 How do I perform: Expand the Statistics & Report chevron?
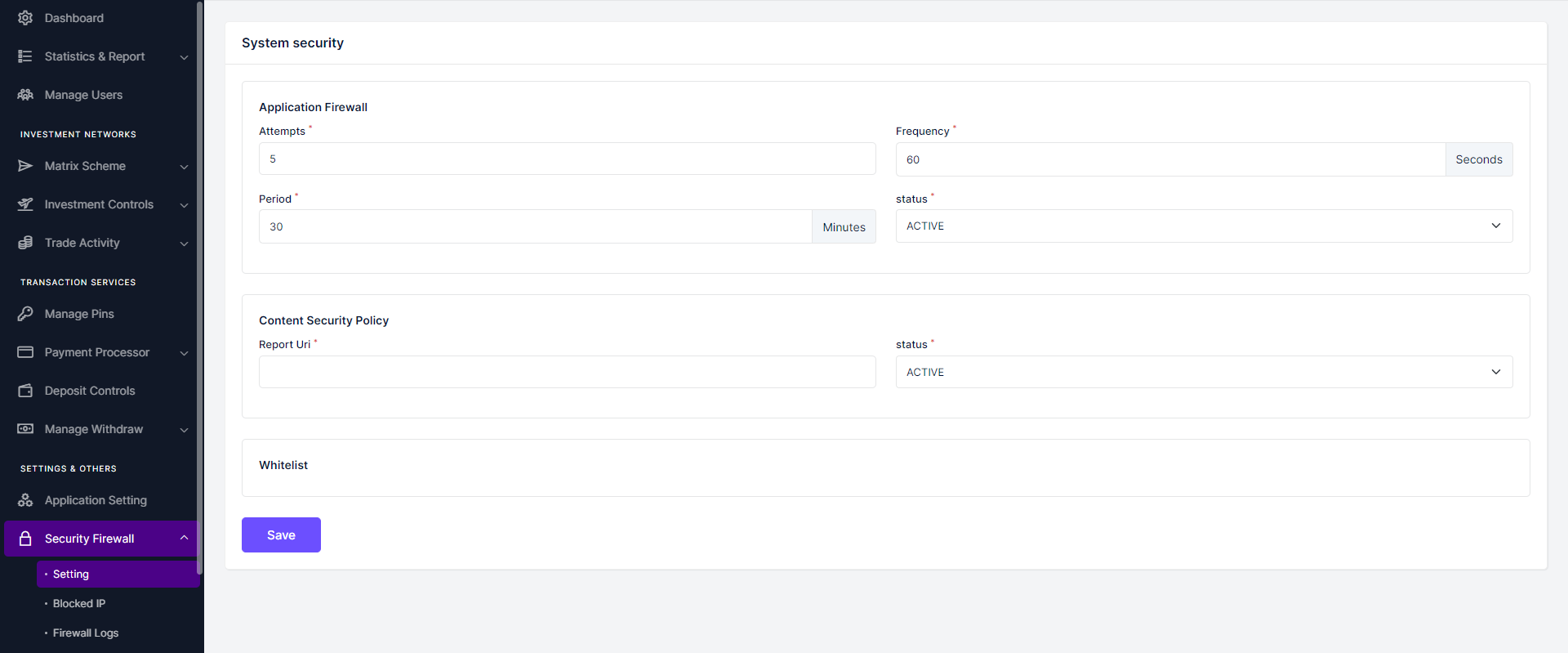pyautogui.click(x=184, y=57)
